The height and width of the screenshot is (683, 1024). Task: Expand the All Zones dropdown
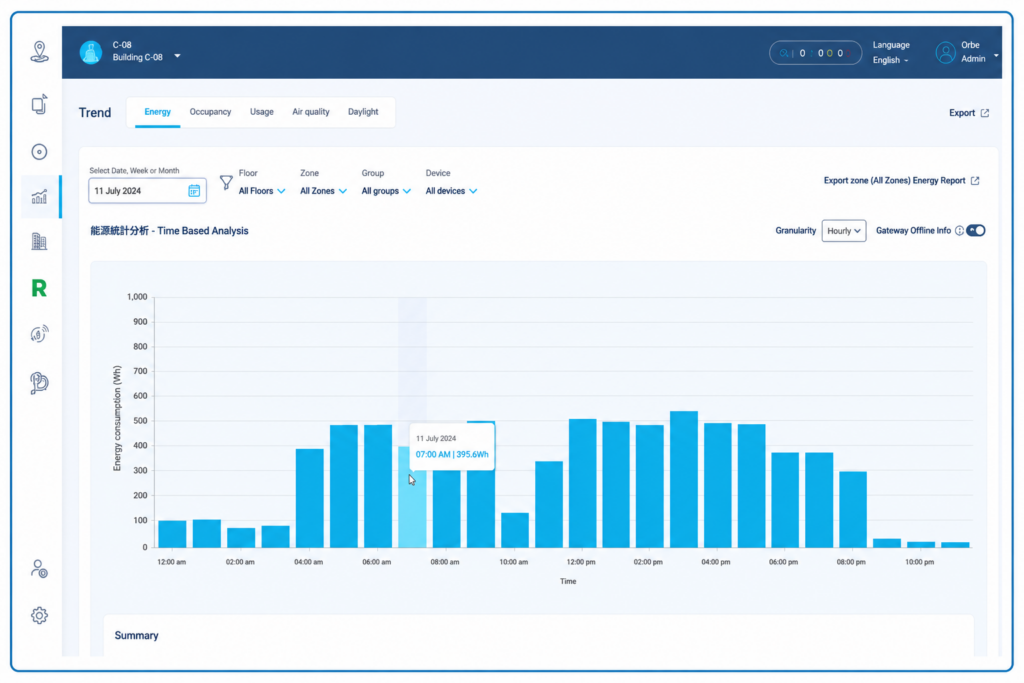323,191
